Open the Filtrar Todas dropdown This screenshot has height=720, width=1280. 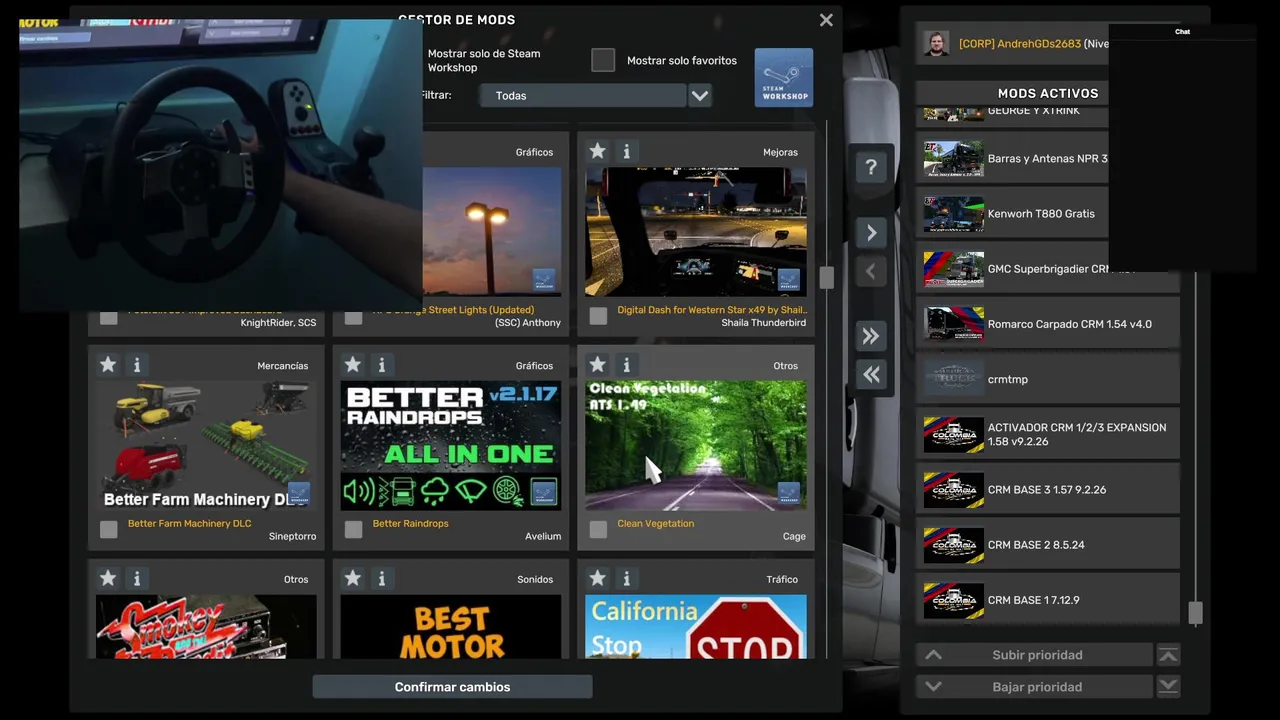(x=582, y=95)
